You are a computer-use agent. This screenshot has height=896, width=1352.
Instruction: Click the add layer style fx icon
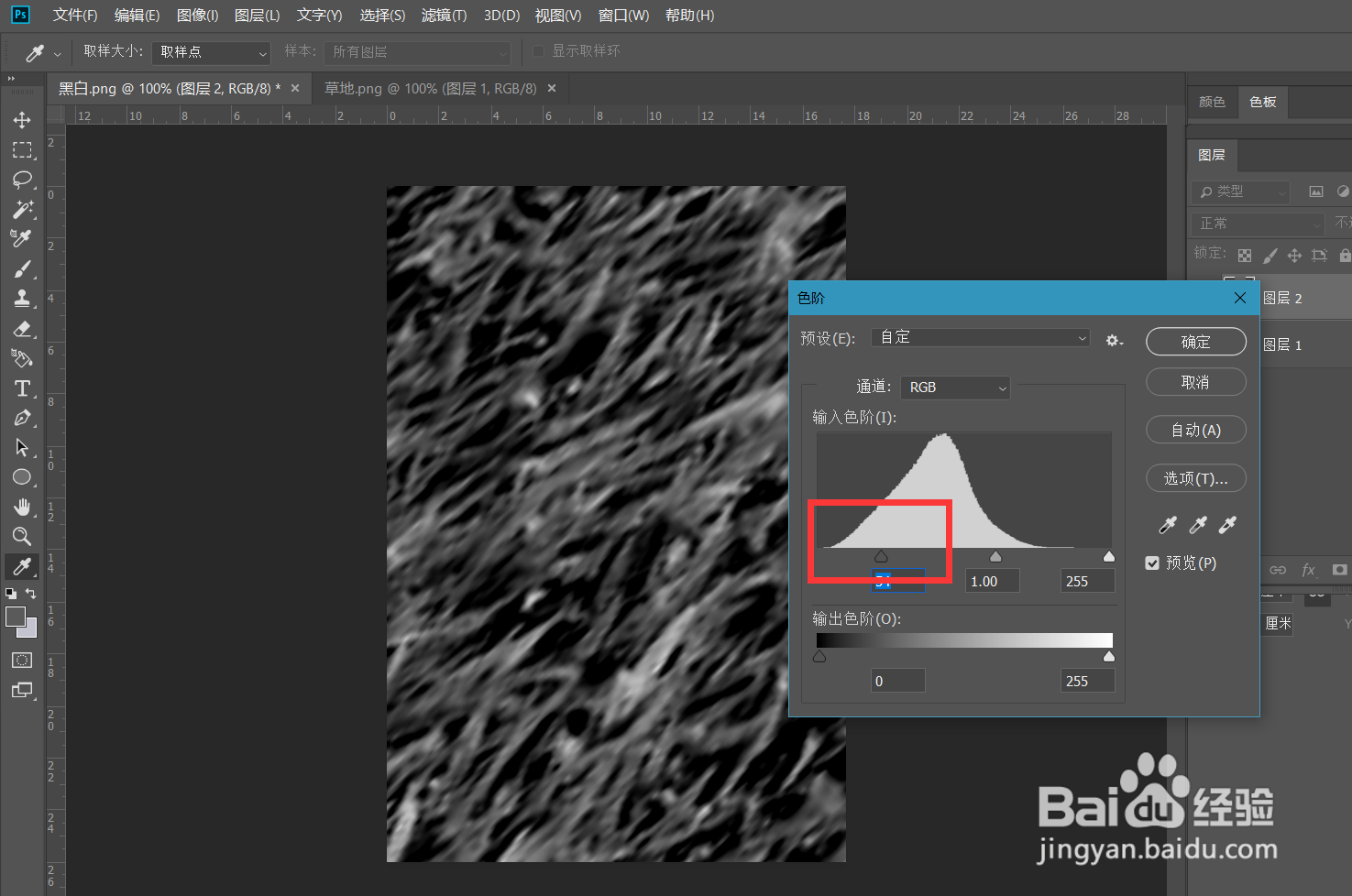point(1309,570)
